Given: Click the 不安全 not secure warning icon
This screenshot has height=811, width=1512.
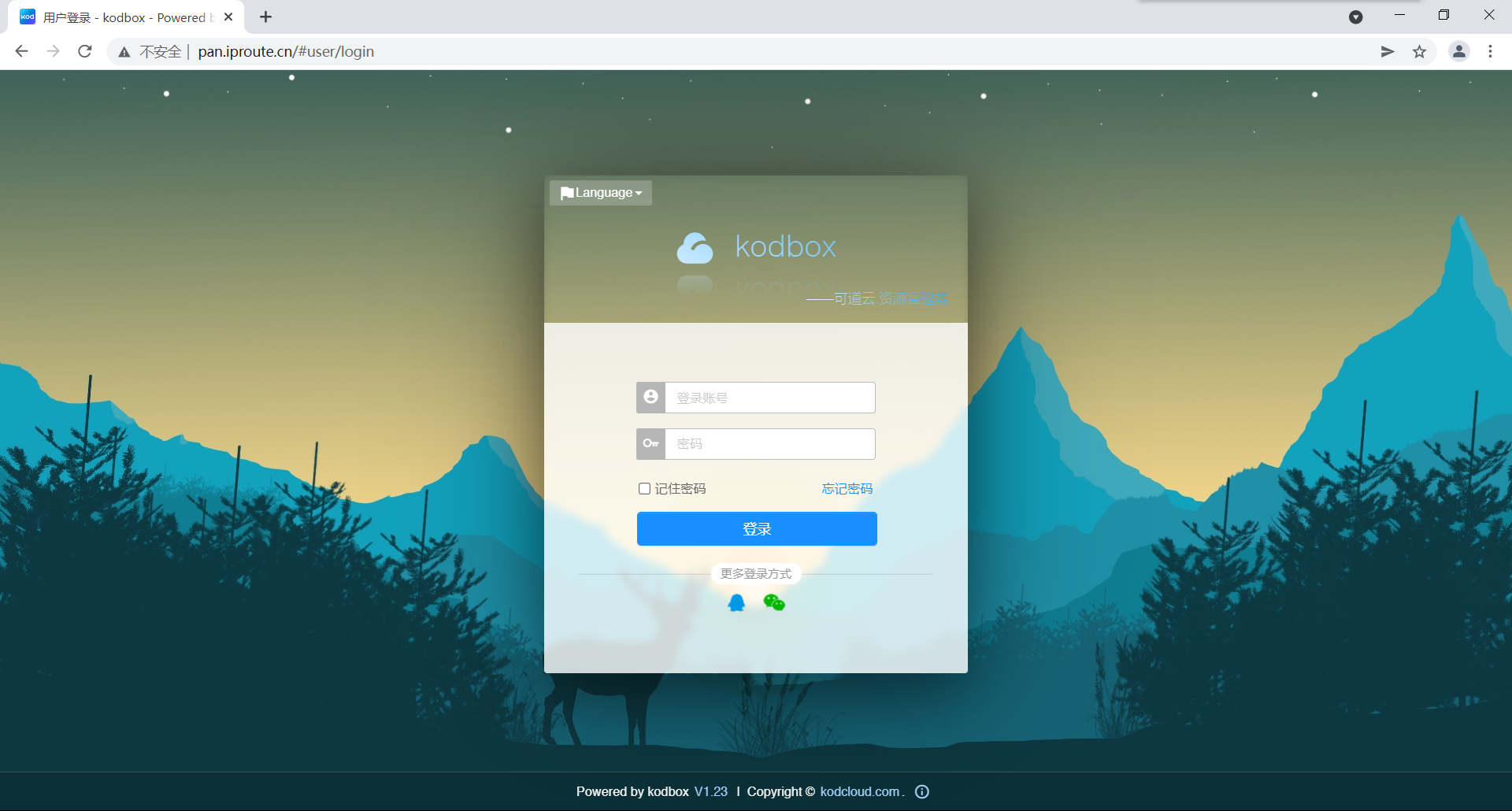Looking at the screenshot, I should tap(124, 52).
